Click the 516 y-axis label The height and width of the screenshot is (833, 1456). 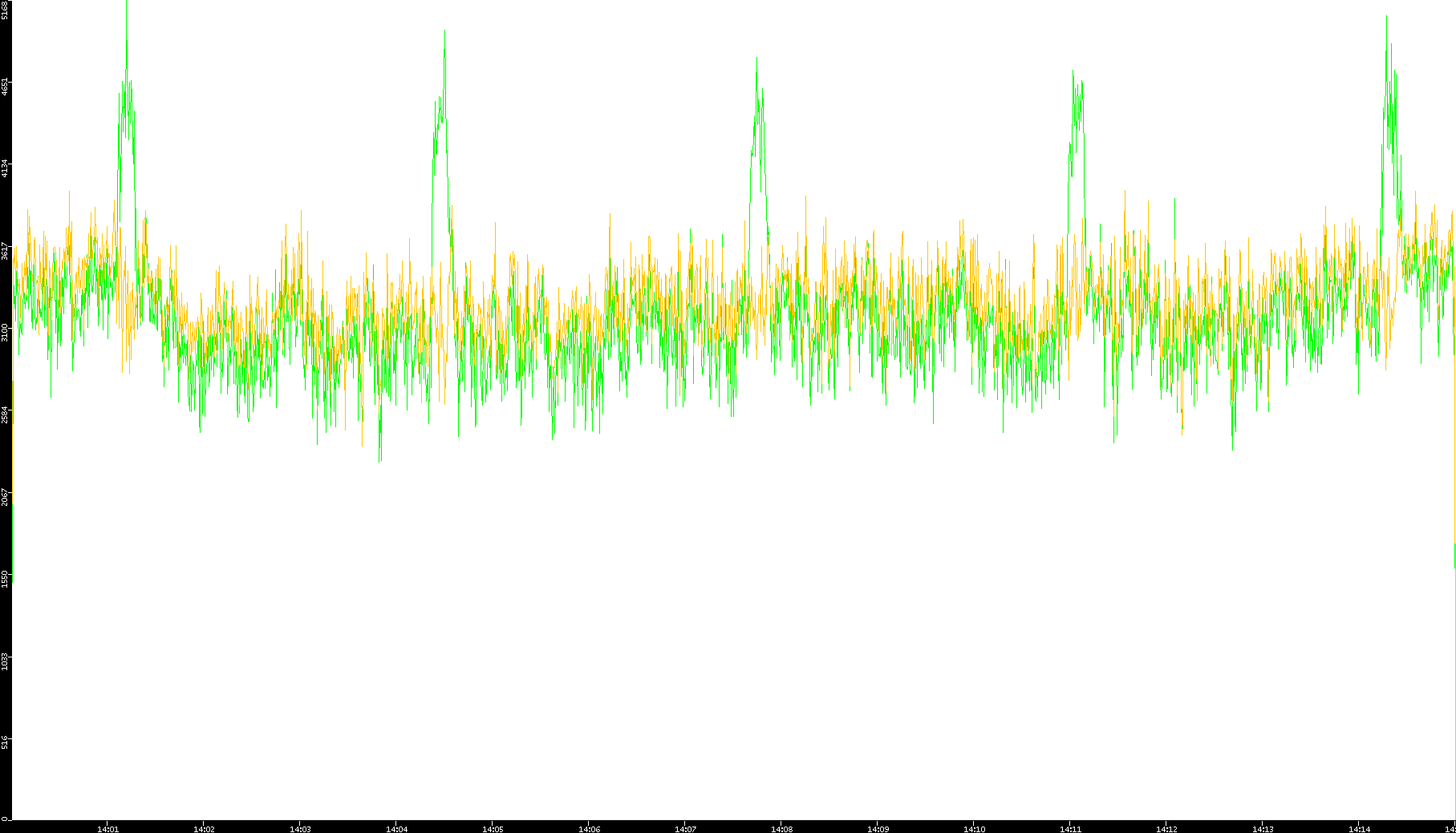point(5,742)
